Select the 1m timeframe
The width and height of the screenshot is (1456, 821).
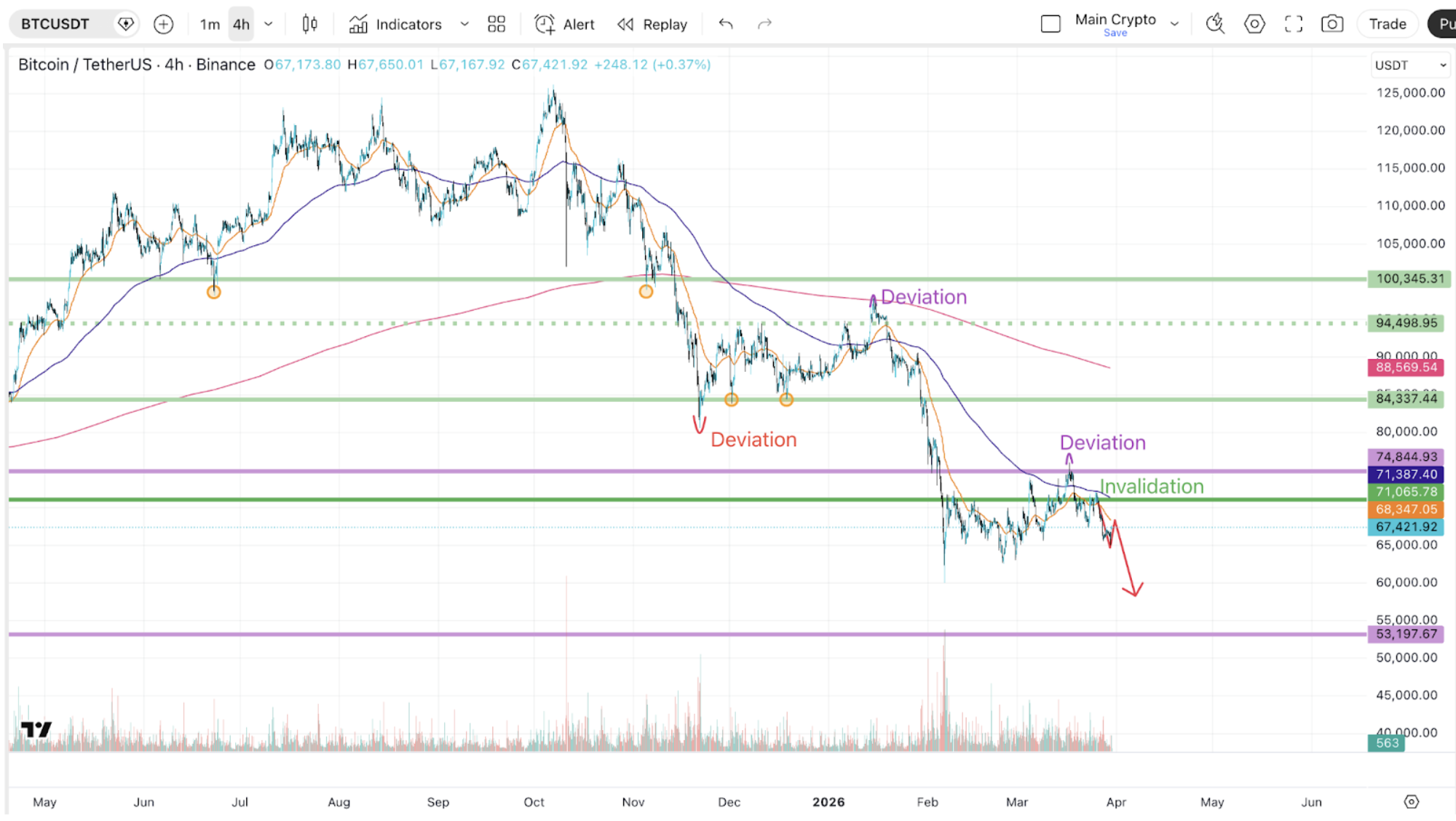coord(210,24)
